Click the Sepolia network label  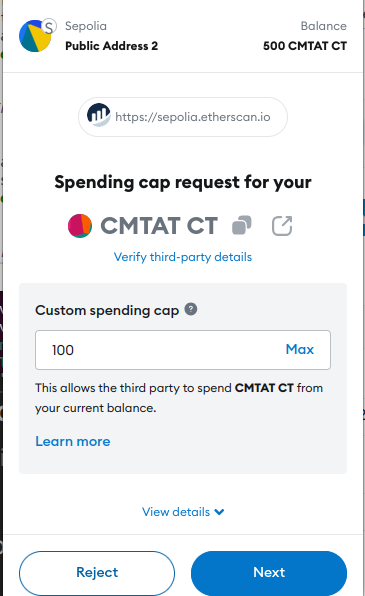pyautogui.click(x=86, y=26)
